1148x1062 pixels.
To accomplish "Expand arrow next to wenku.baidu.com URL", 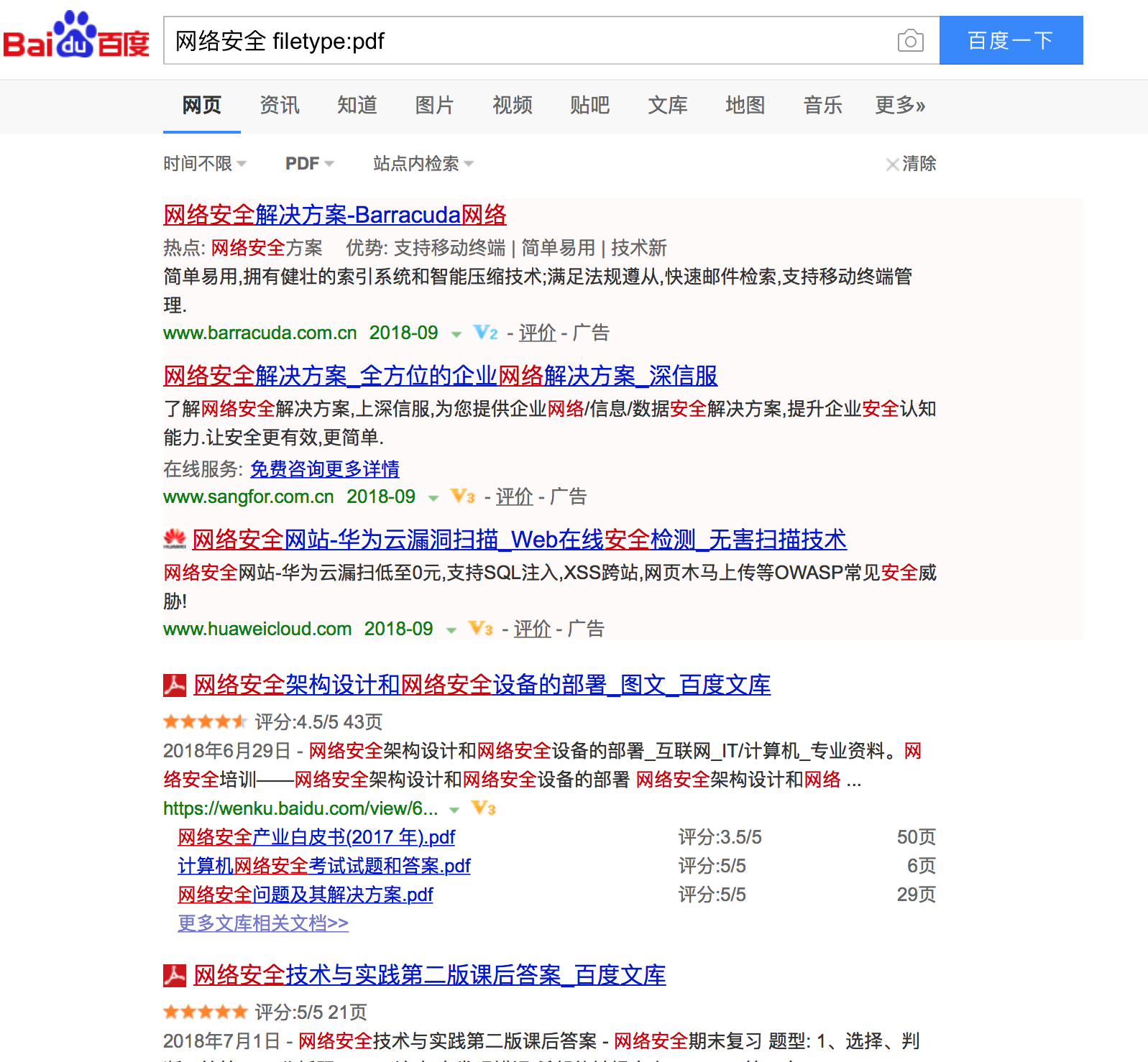I will pos(454,810).
